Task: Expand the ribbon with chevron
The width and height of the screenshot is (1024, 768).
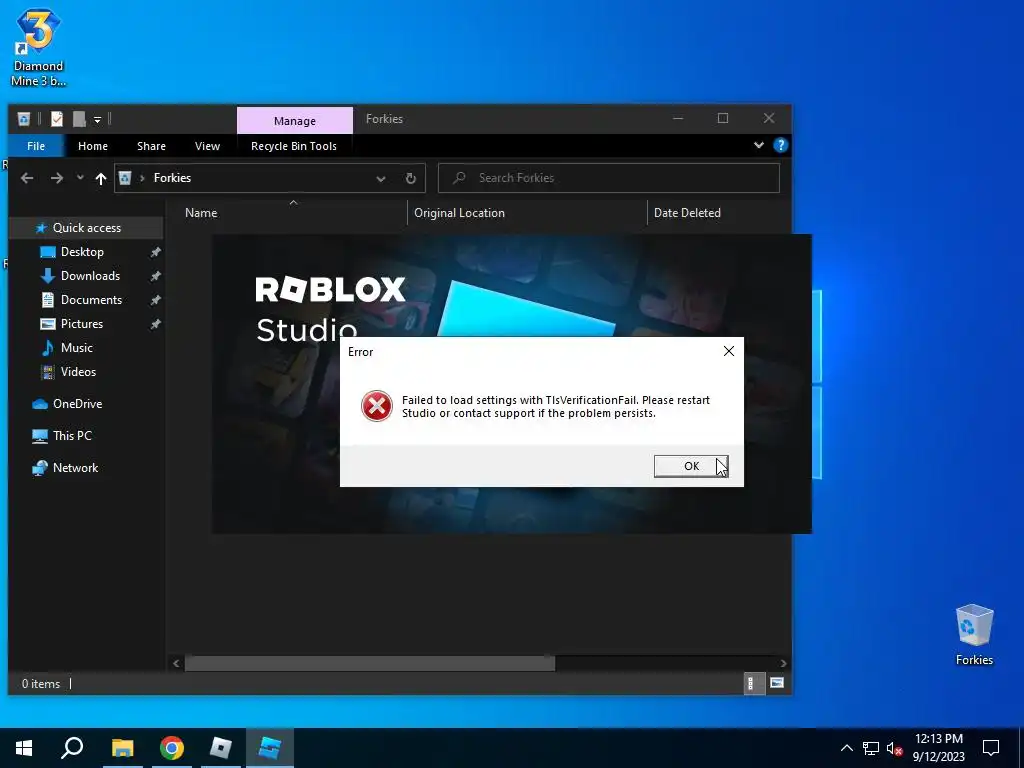Action: coord(759,145)
